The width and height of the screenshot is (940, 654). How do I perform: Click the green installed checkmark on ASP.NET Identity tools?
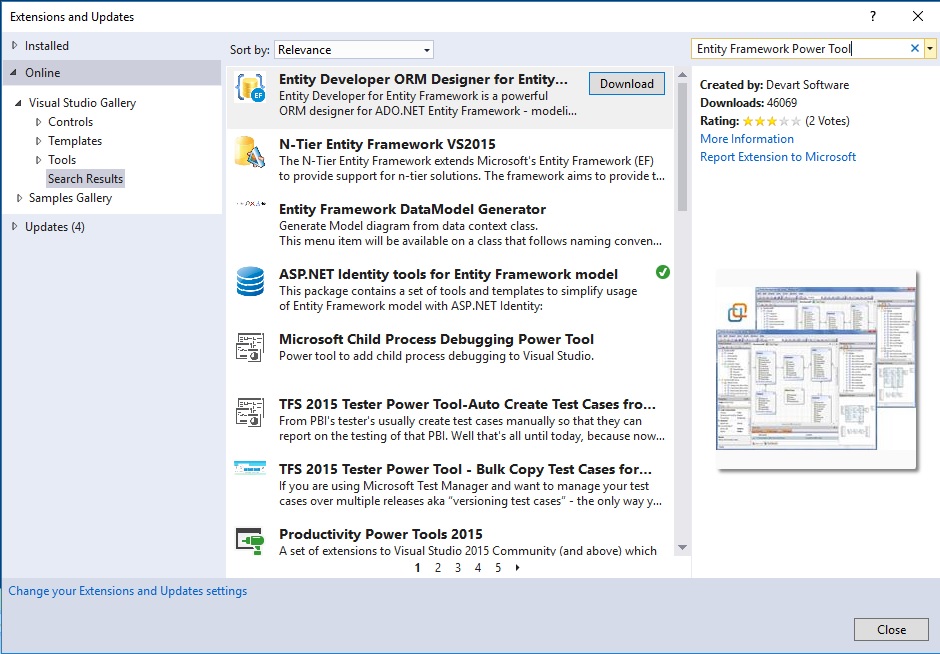[662, 272]
